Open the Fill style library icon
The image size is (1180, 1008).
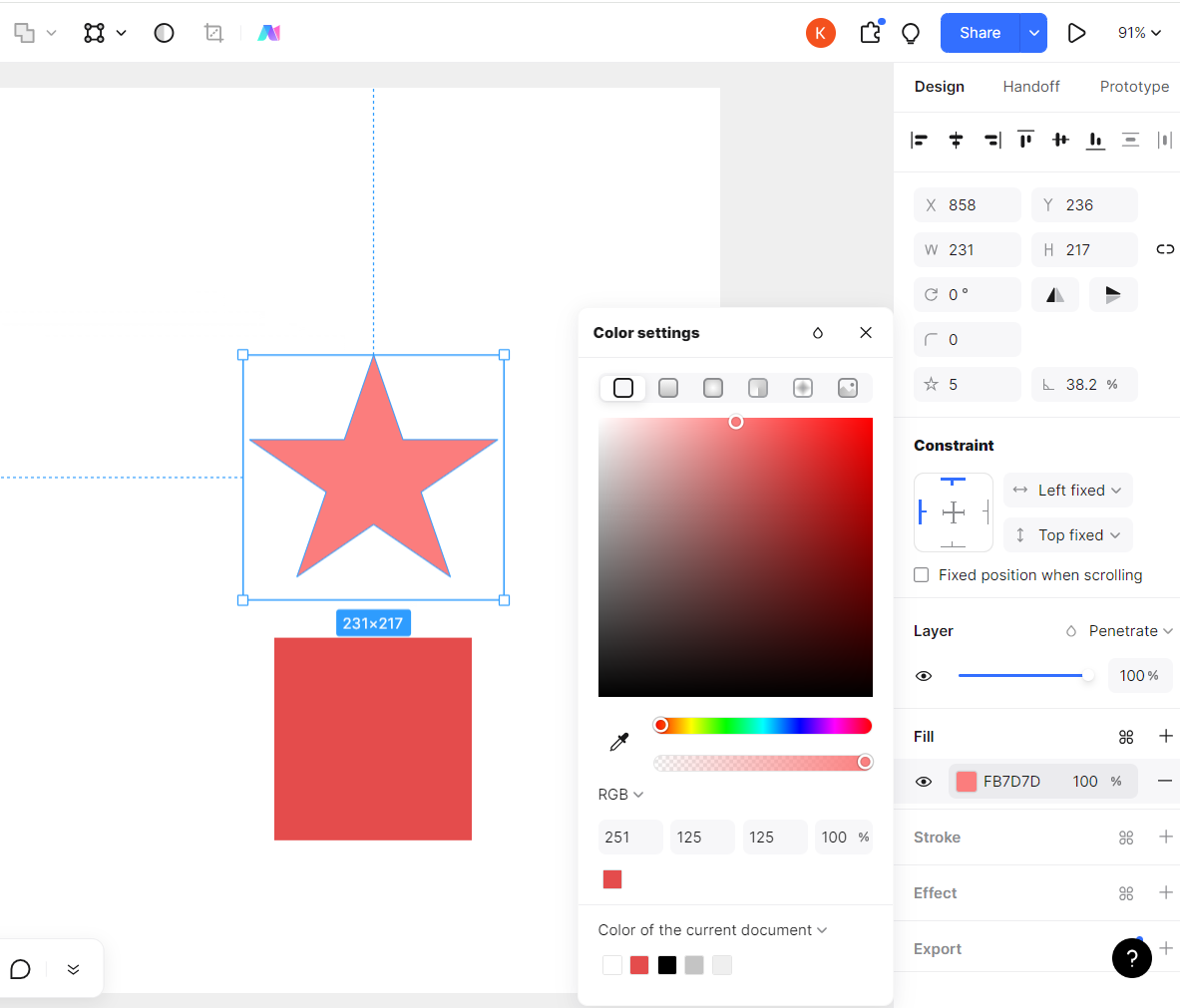(x=1126, y=737)
